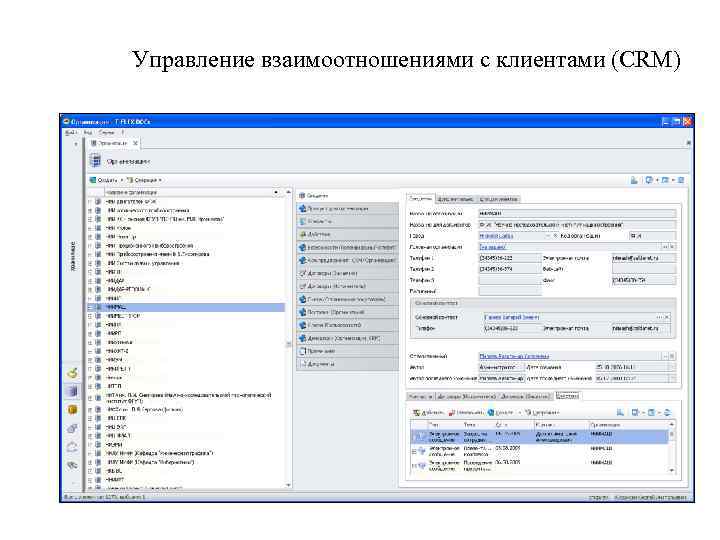The image size is (720, 540).
Task: Click the scroll-down arrow of the organization list
Action: point(288,485)
